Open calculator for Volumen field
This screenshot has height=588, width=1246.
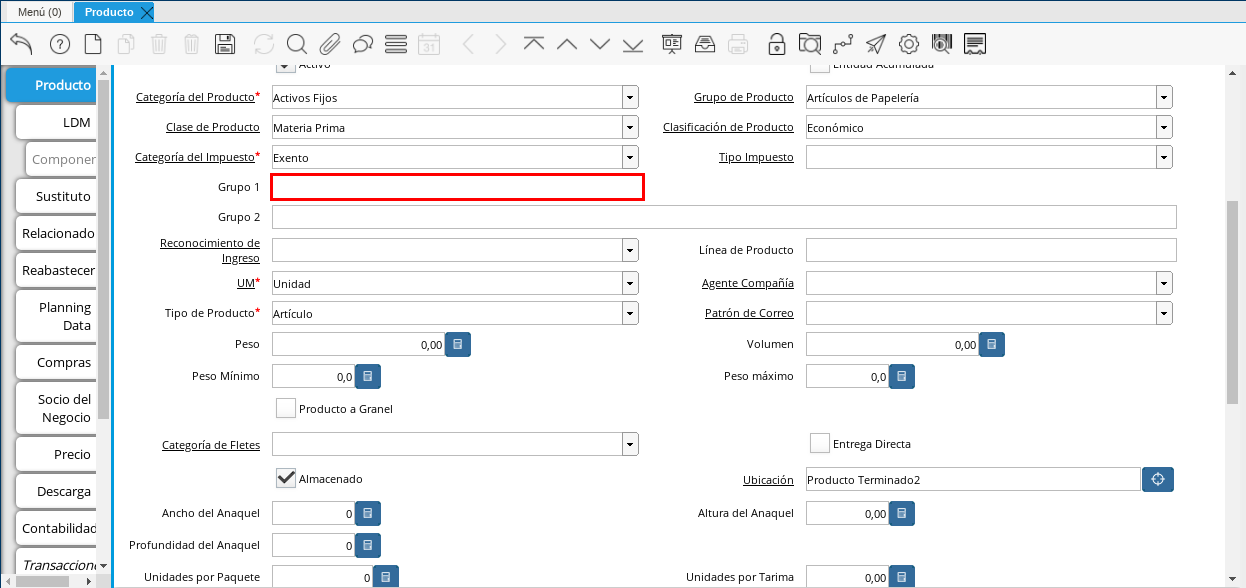(992, 344)
